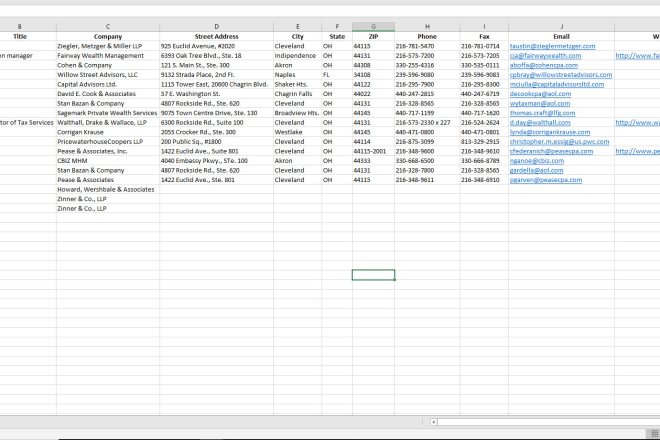The height and width of the screenshot is (440, 660).
Task: Select cell 'Corrigan Krause'
Action: point(108,132)
